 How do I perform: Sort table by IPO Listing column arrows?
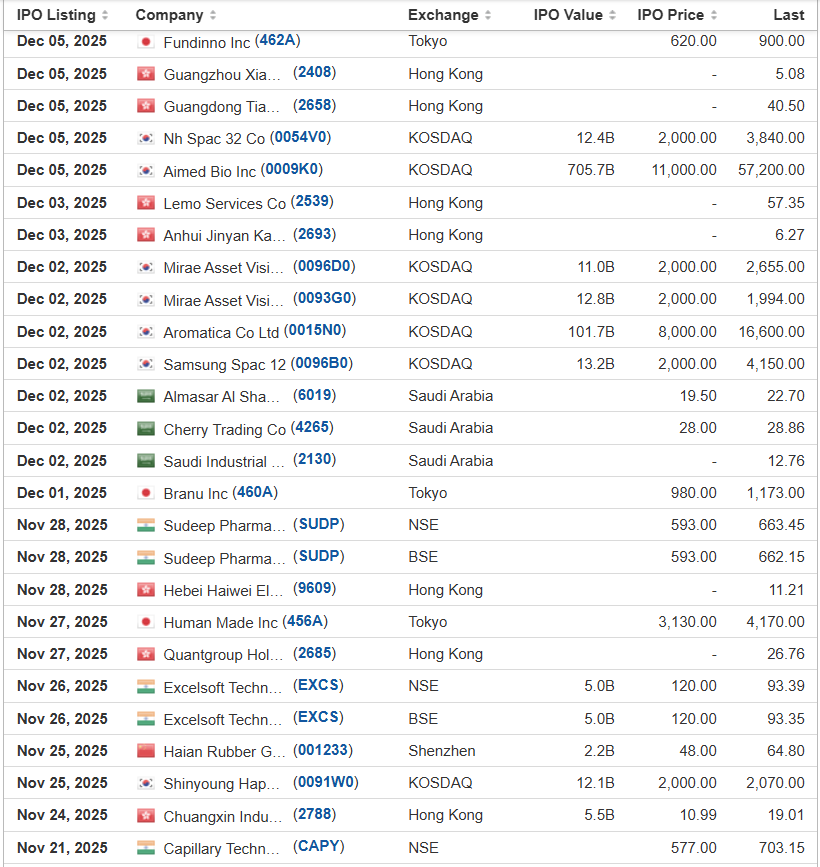(x=105, y=15)
